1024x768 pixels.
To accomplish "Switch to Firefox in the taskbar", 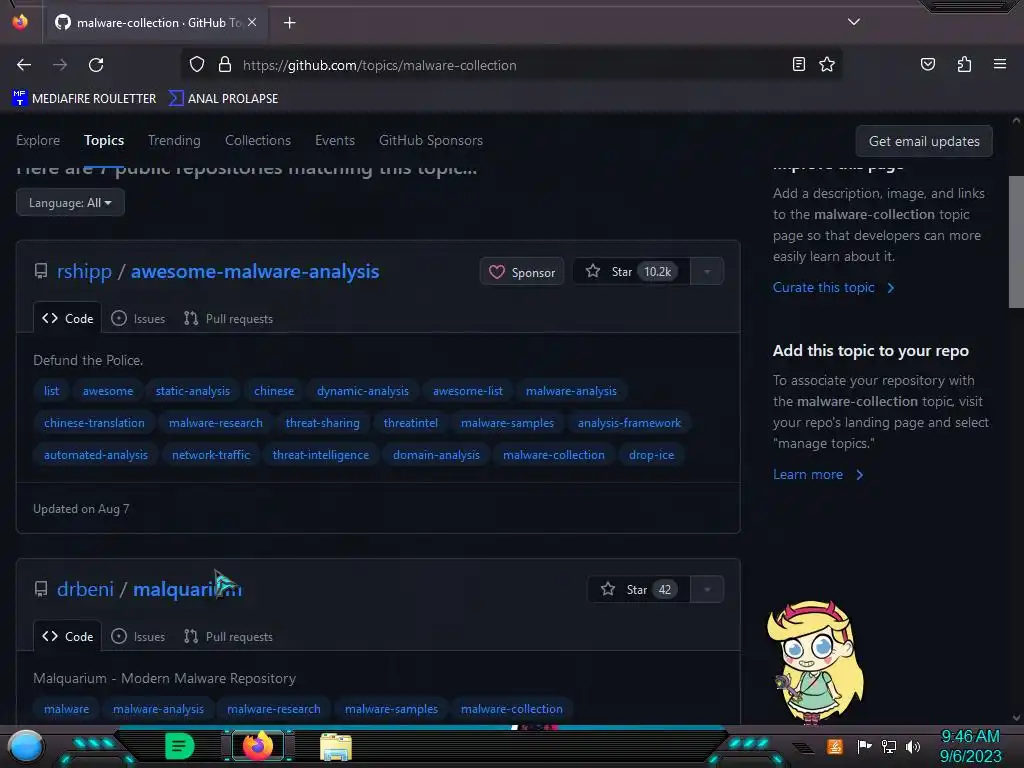I will 257,746.
